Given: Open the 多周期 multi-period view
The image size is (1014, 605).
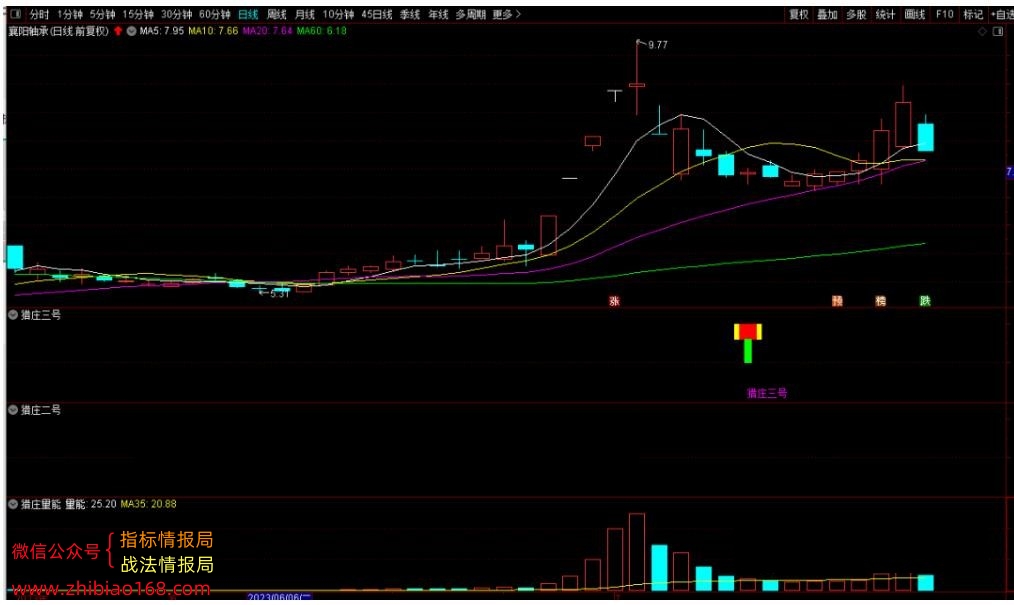Looking at the screenshot, I should [x=470, y=14].
